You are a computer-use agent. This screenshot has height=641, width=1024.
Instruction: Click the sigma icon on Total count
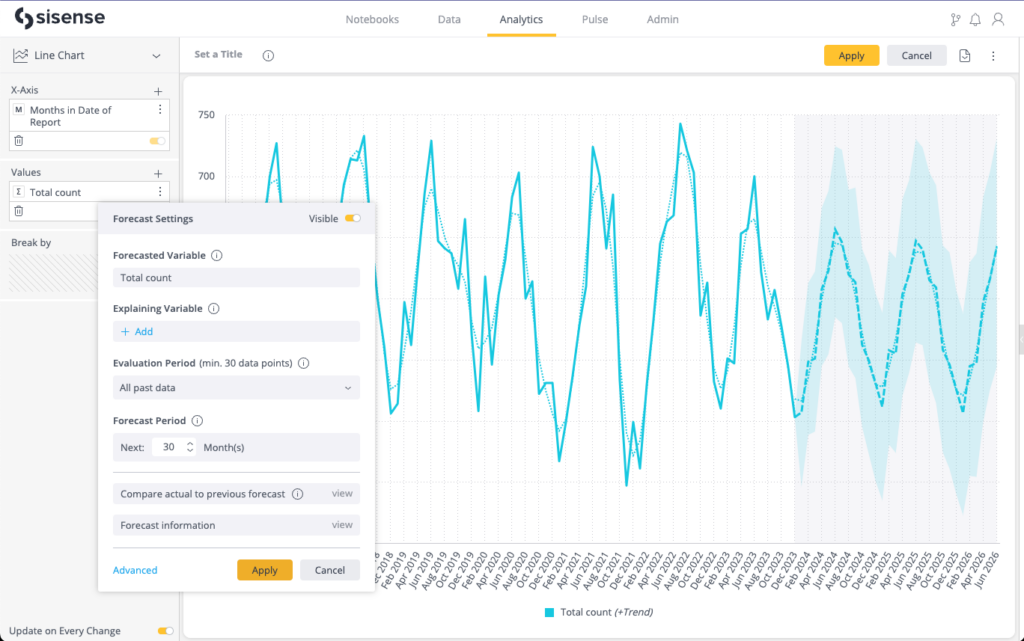(x=19, y=192)
